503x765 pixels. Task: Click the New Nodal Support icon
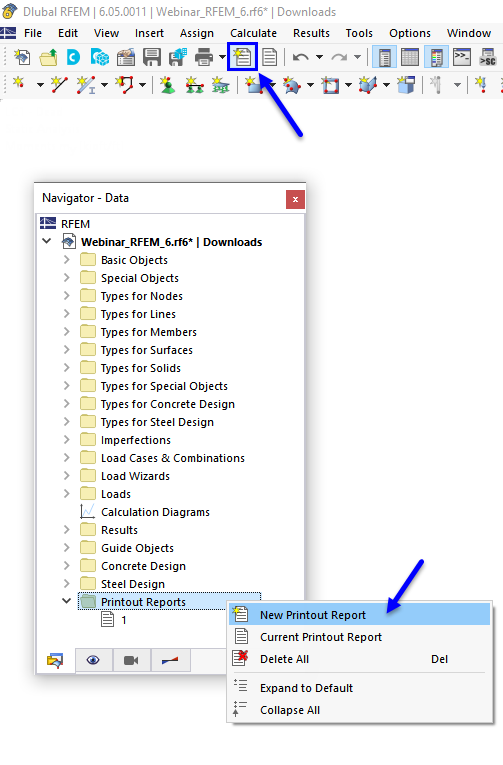[167, 85]
